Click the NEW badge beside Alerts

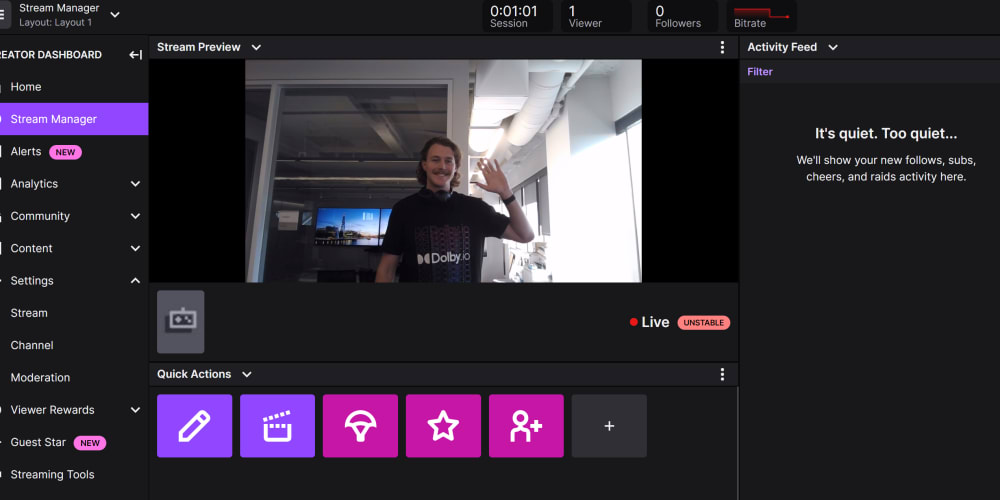point(65,152)
